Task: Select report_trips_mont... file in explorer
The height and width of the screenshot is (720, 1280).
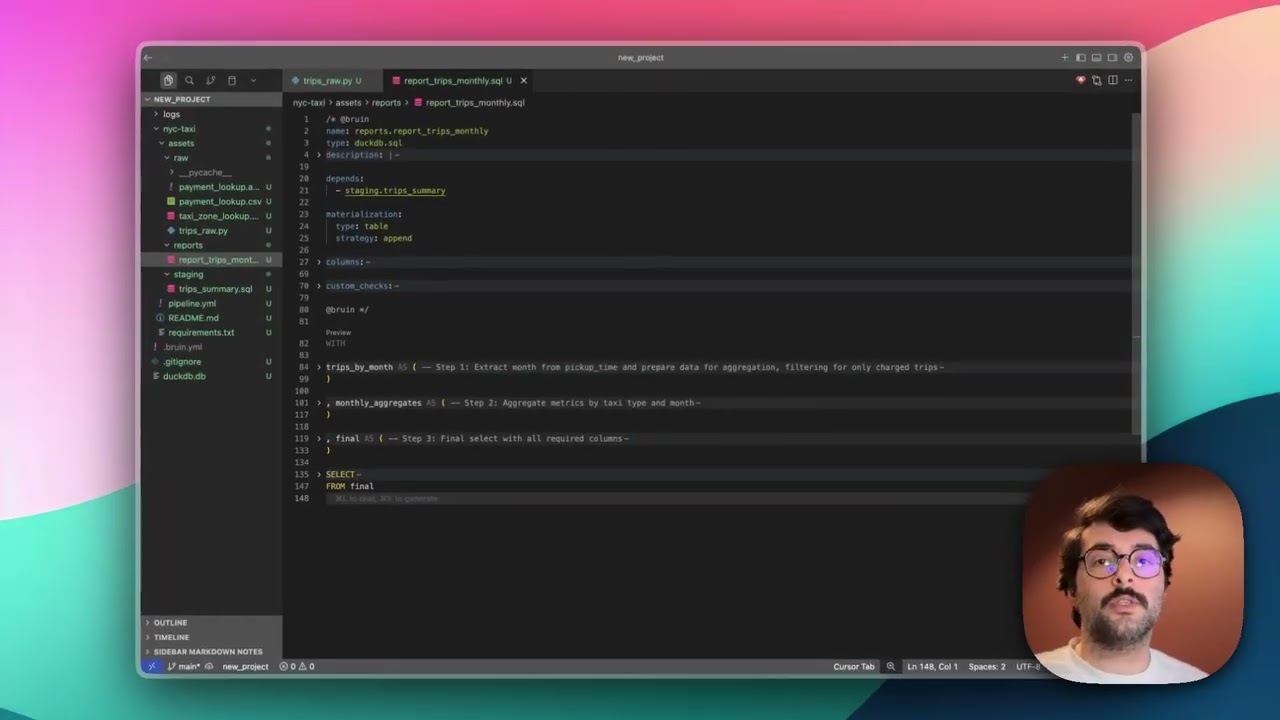Action: 211,260
